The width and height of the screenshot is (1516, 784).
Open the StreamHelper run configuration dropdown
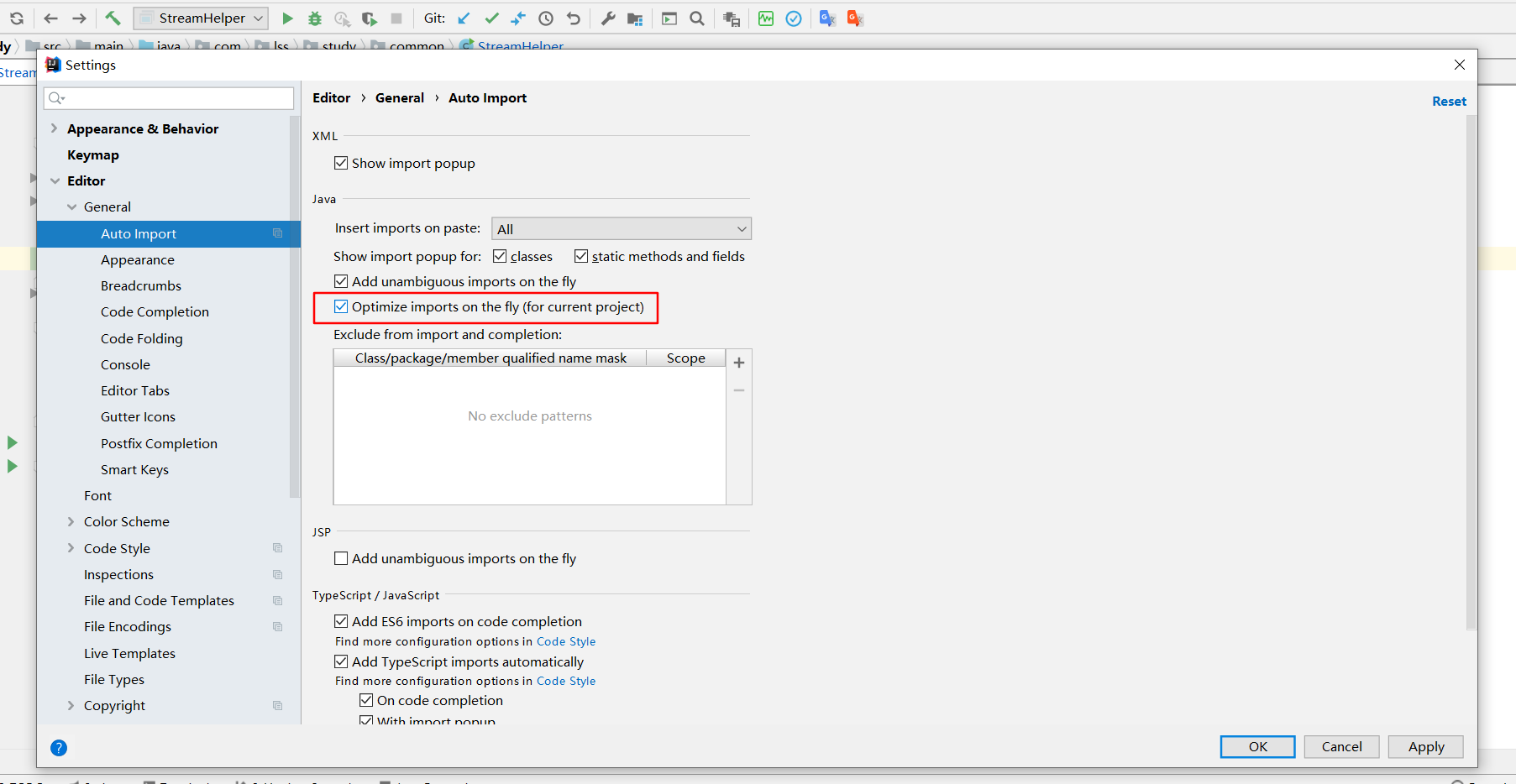tap(201, 18)
